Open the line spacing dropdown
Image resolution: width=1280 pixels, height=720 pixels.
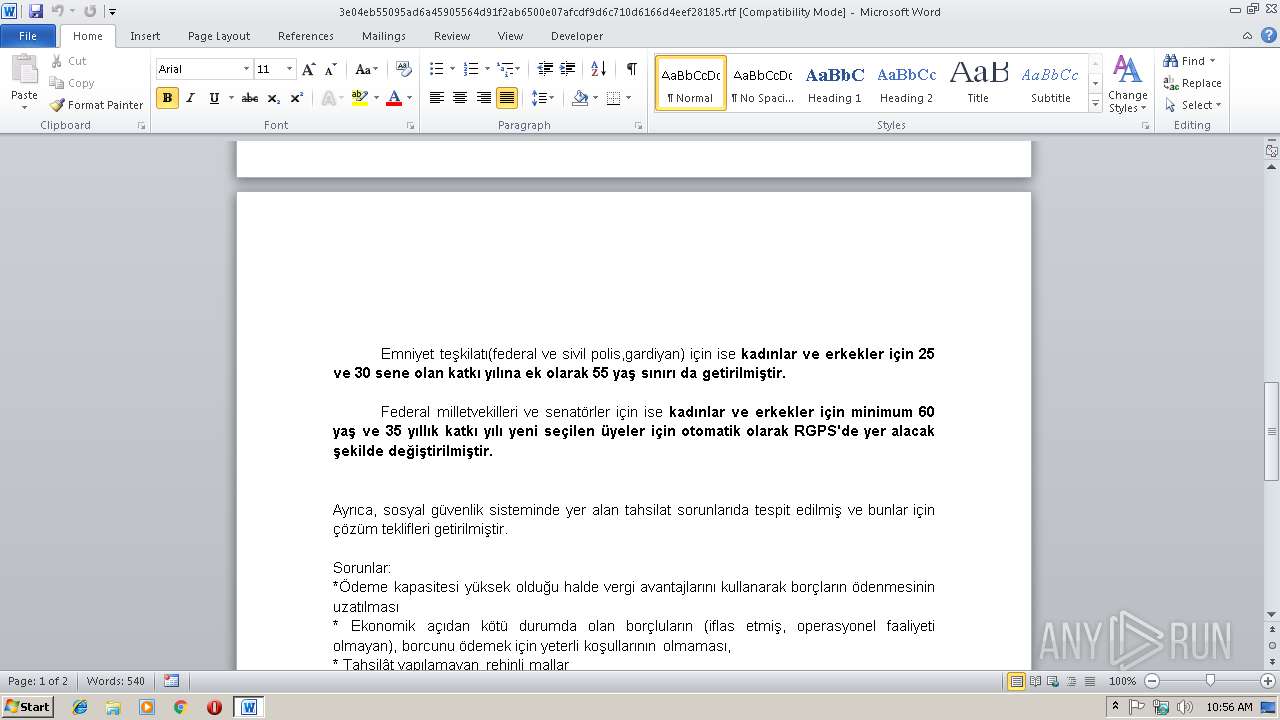tap(543, 98)
